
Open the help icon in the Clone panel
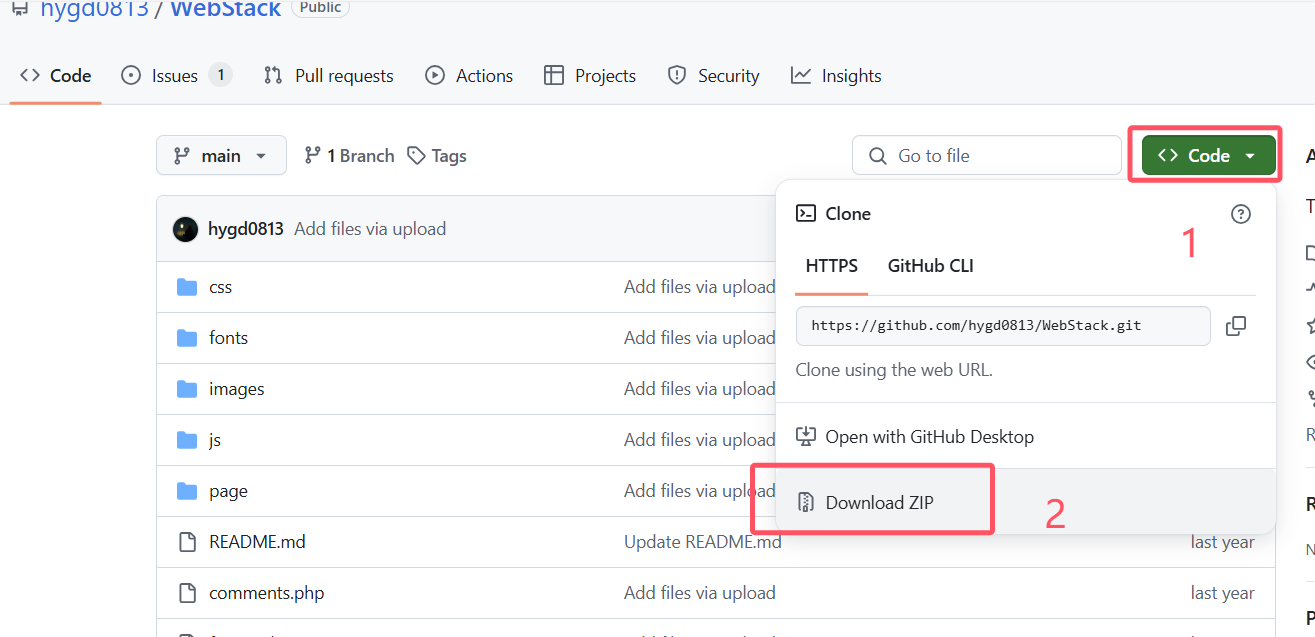(x=1241, y=214)
